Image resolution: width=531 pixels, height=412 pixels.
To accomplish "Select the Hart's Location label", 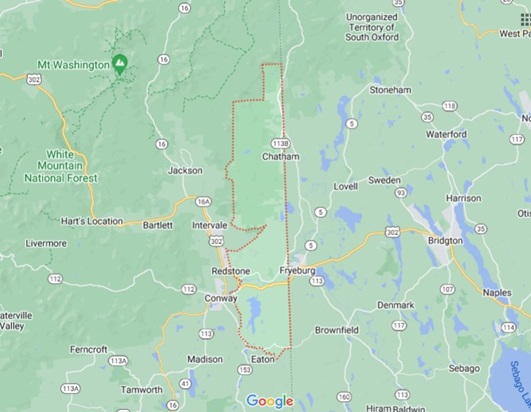I will click(92, 221).
